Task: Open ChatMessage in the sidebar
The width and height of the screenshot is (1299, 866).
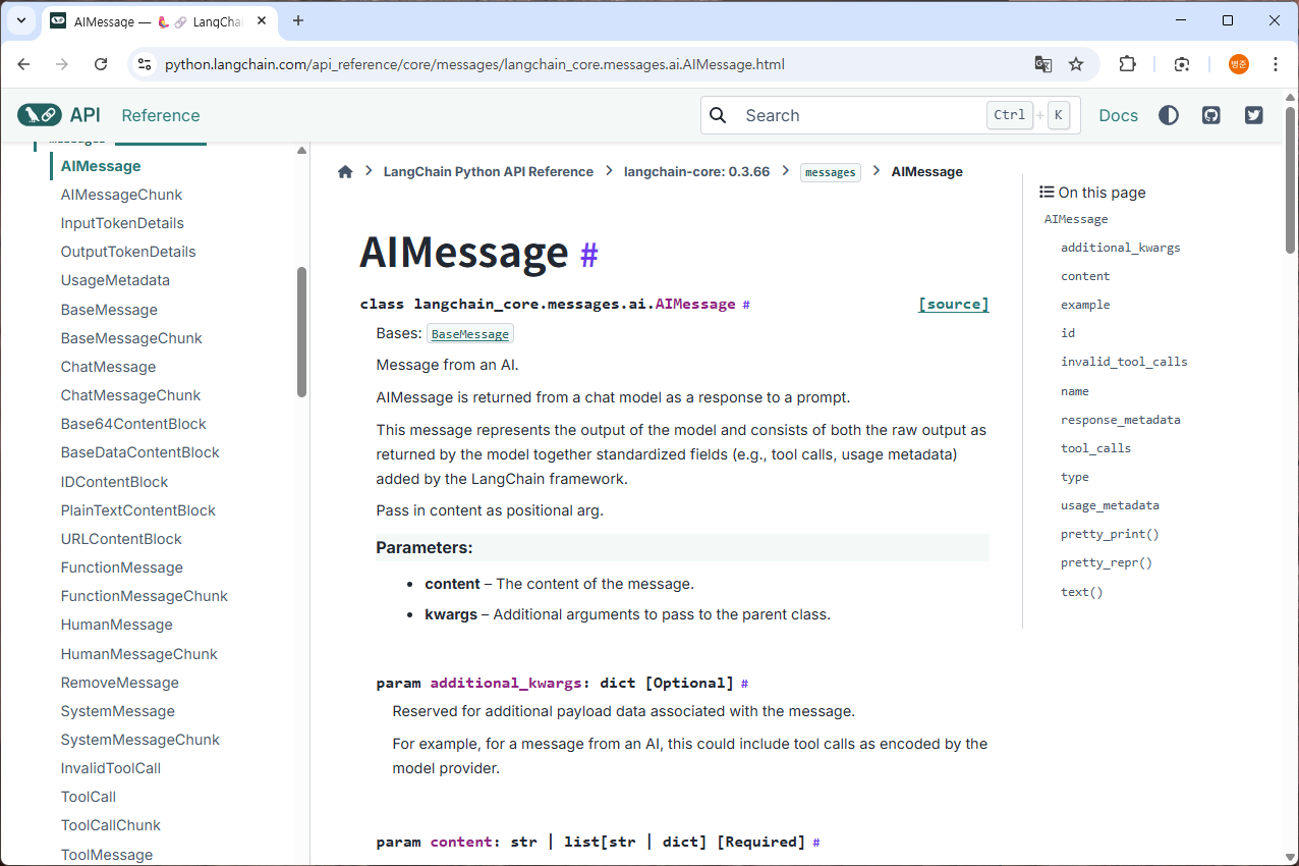Action: [108, 367]
